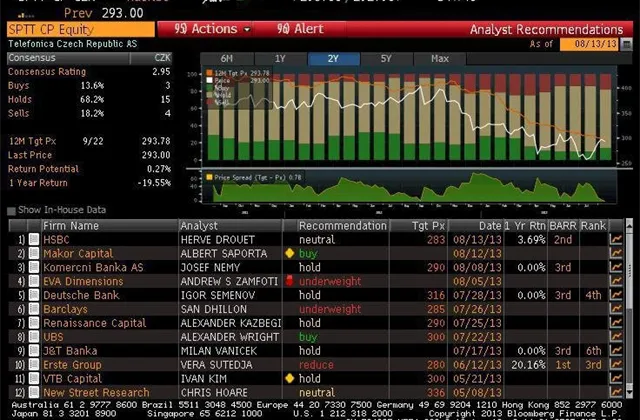Show the chart icon for Komercni Banka row

click(x=616, y=267)
